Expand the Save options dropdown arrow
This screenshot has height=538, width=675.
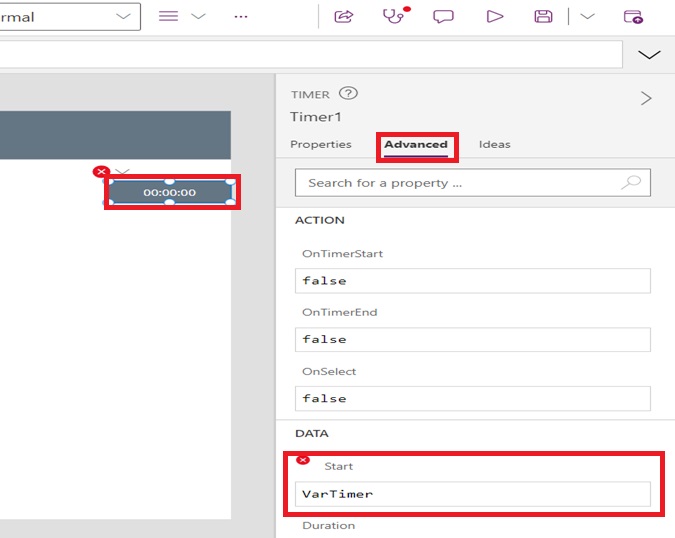pos(587,16)
